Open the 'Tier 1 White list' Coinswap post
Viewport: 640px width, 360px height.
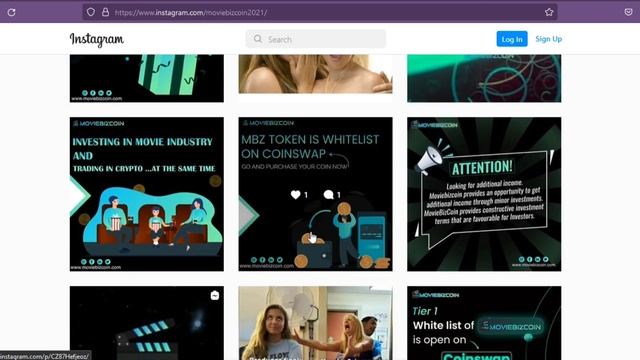tap(484, 323)
